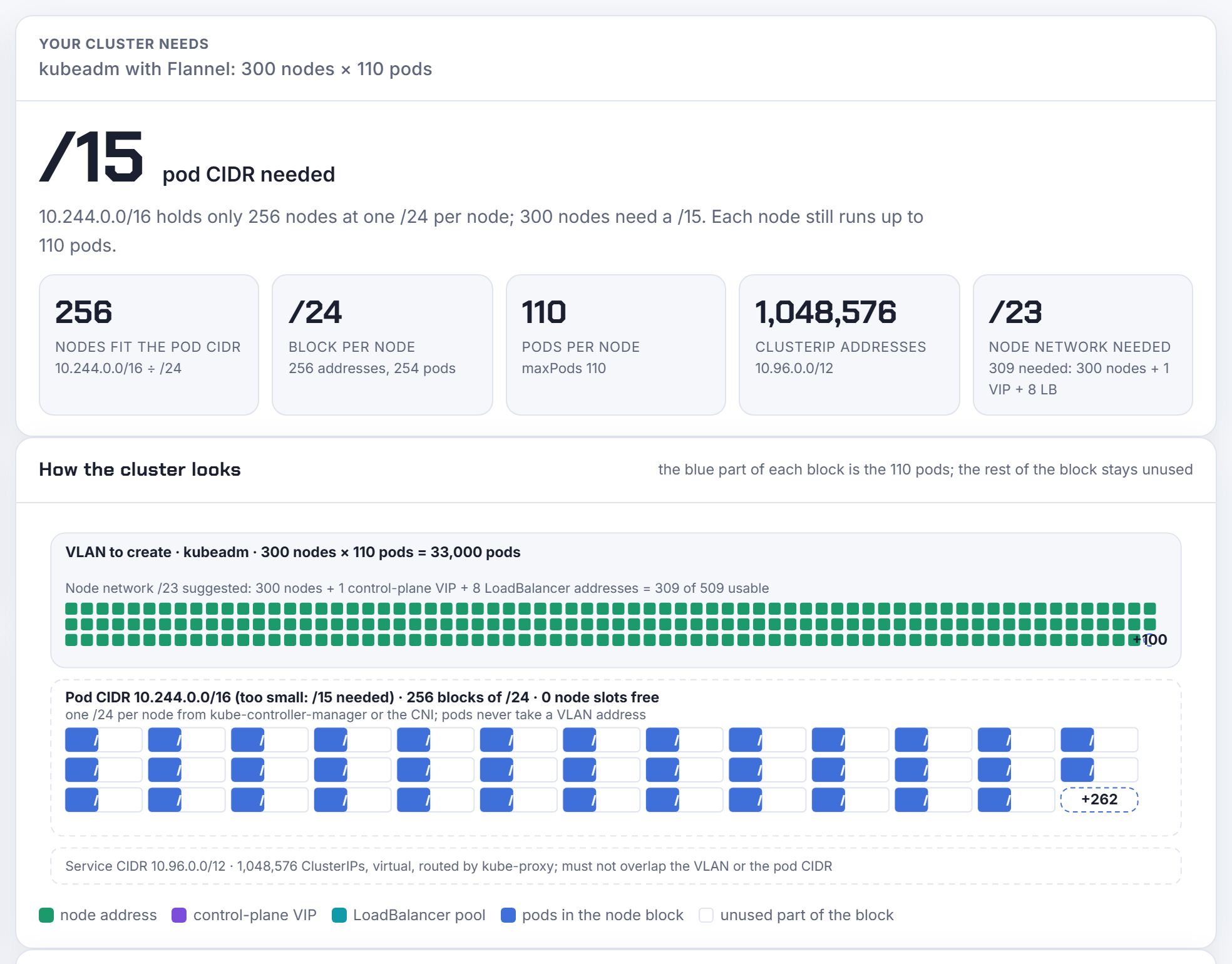
Task: Click the 1,048,576 ClusterIP addresses card
Action: coord(850,345)
